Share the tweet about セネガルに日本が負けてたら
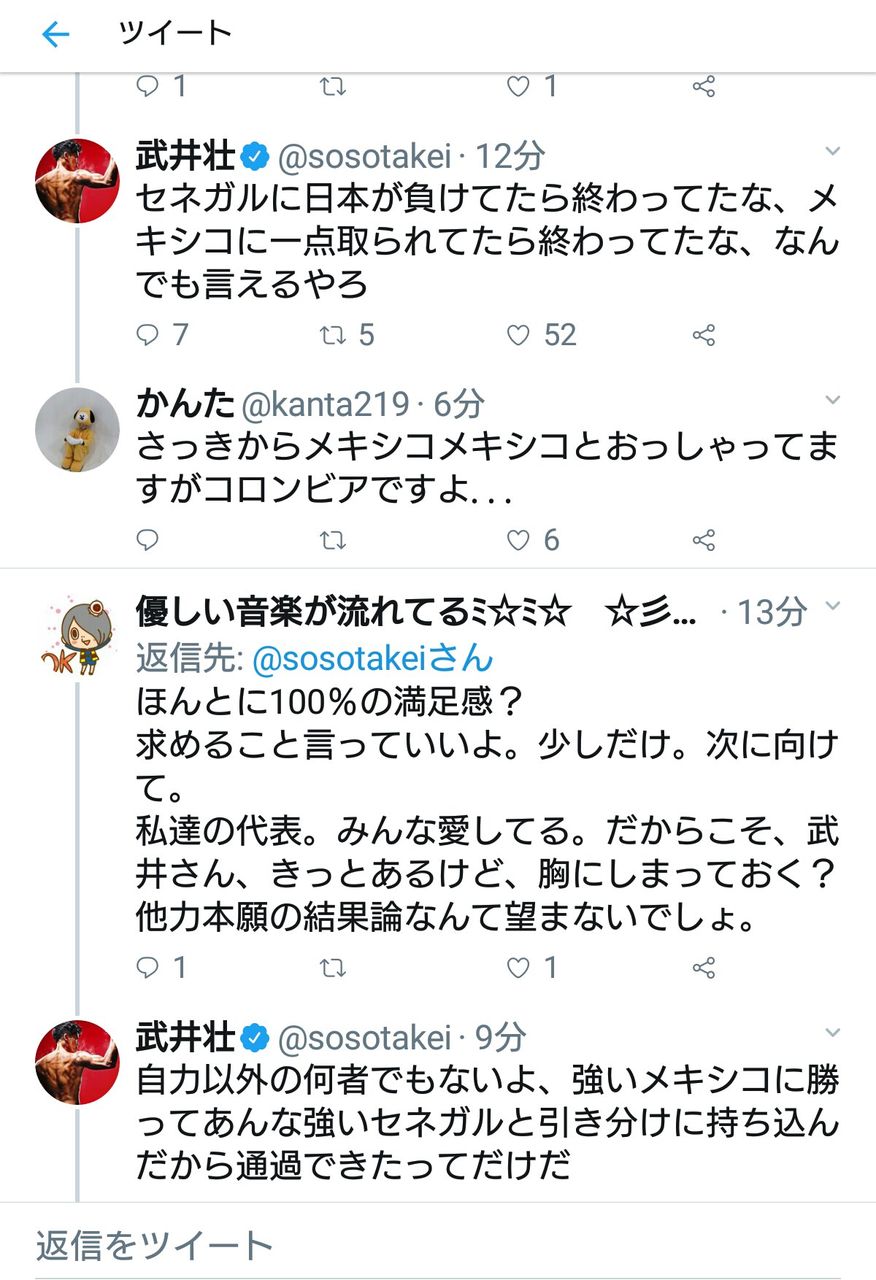The width and height of the screenshot is (876, 1280). point(704,335)
